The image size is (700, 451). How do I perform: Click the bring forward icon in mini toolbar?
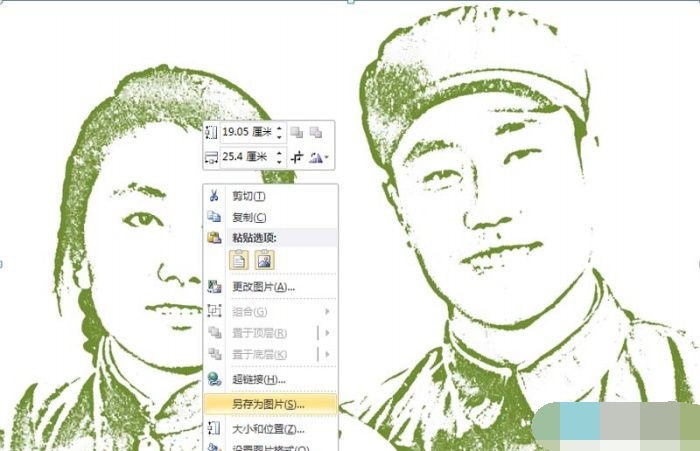[x=297, y=132]
